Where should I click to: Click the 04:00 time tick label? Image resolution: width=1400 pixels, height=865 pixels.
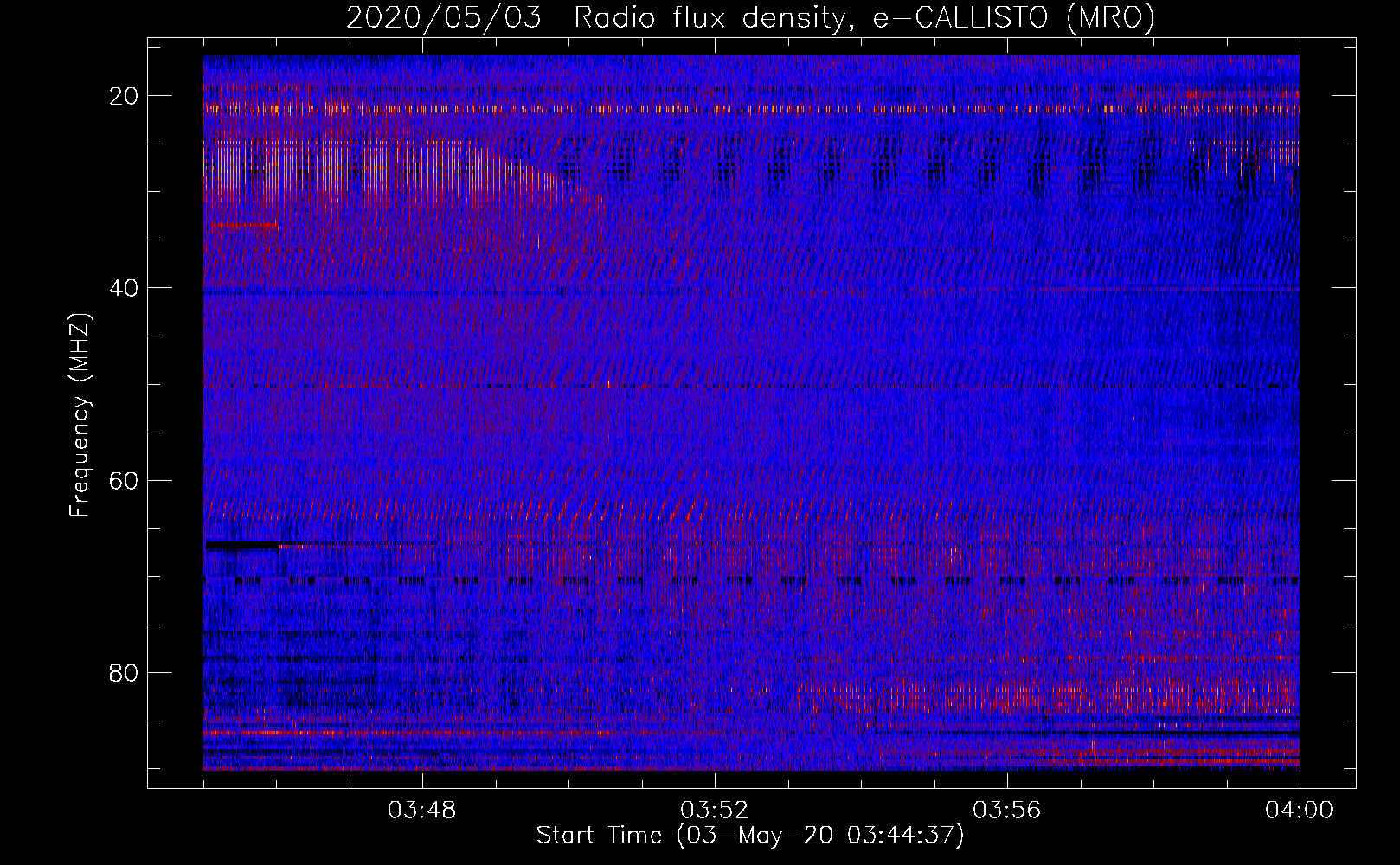coord(1299,811)
